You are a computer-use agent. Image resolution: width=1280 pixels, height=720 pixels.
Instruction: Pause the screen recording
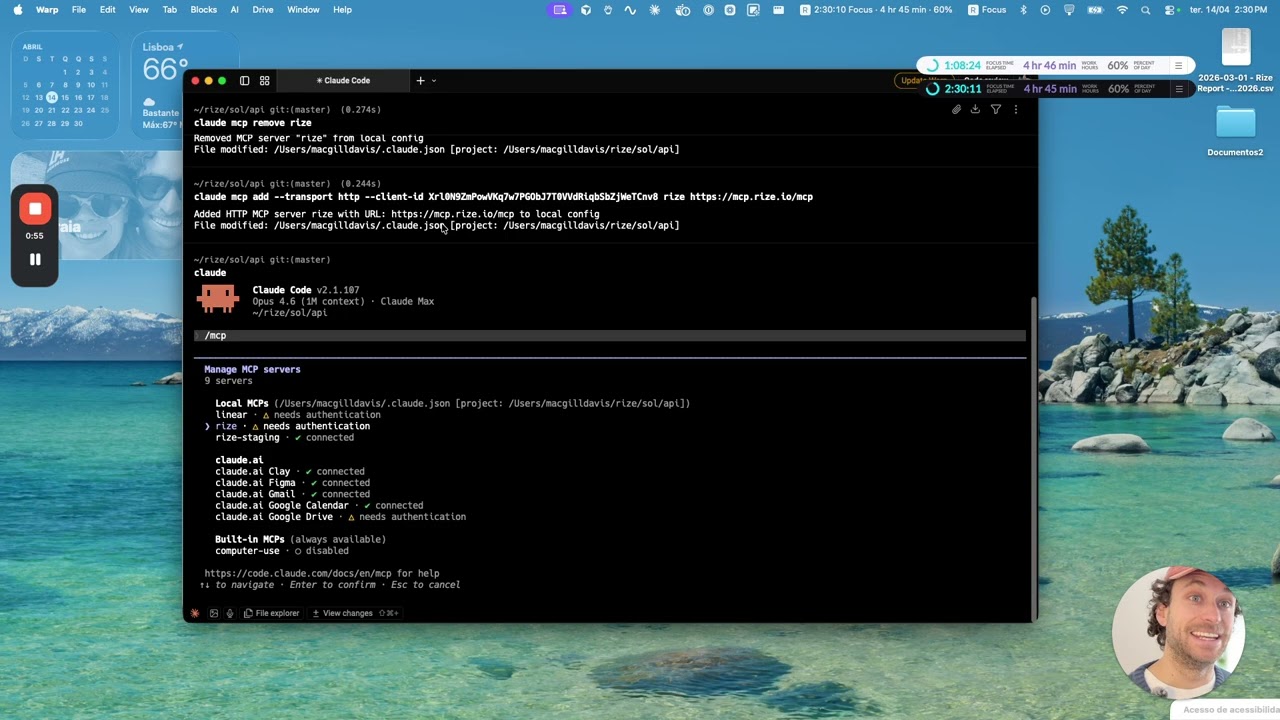35,259
